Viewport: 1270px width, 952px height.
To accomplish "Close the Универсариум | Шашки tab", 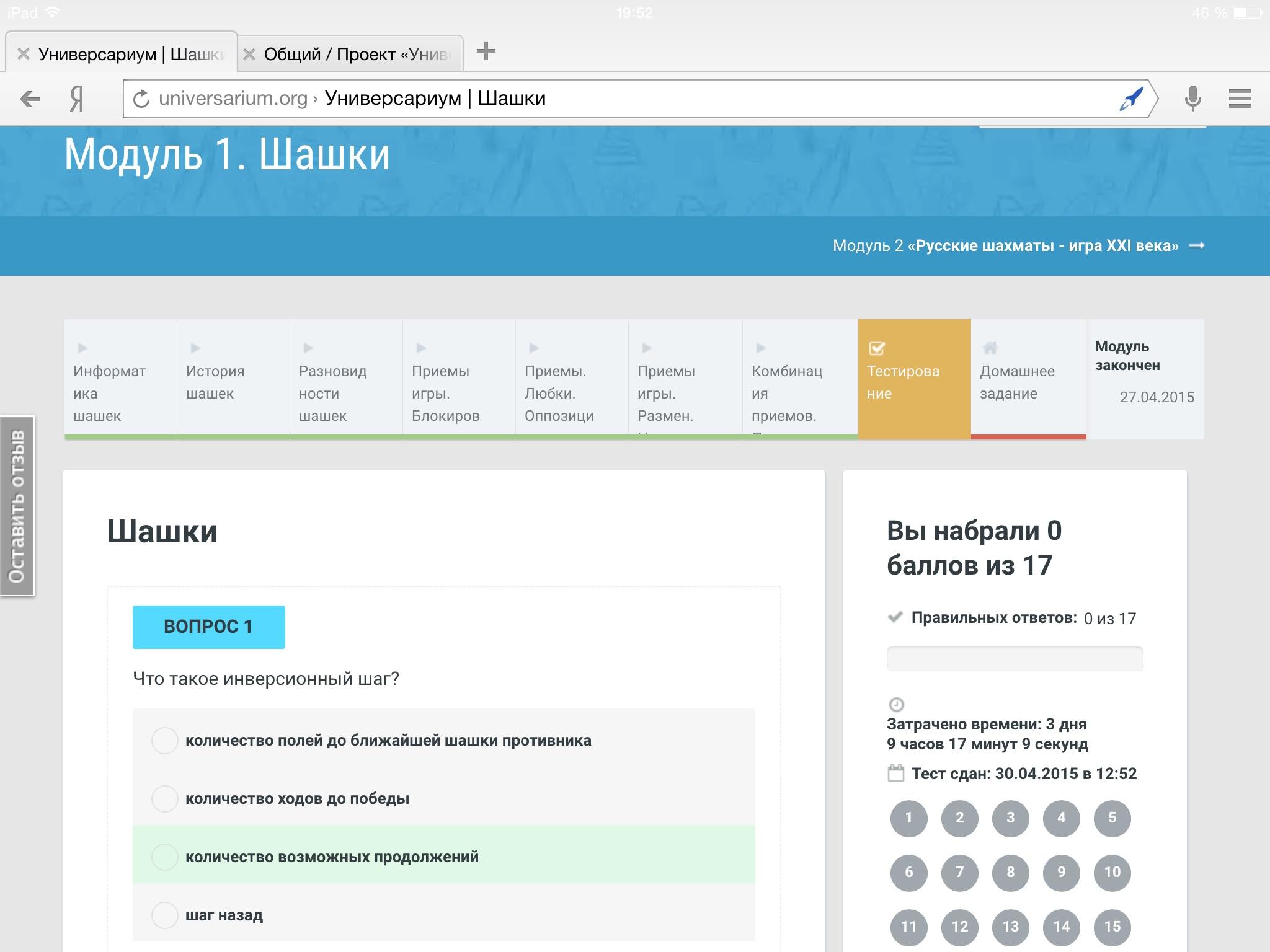I will tap(23, 54).
